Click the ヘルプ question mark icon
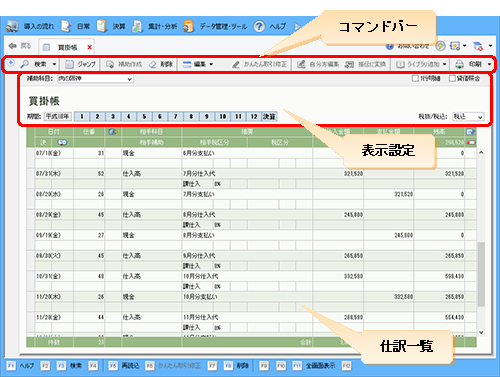 [x=259, y=26]
